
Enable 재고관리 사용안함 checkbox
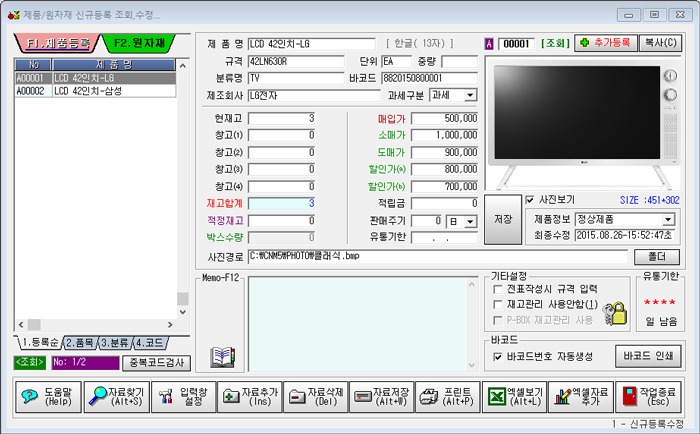[x=497, y=305]
